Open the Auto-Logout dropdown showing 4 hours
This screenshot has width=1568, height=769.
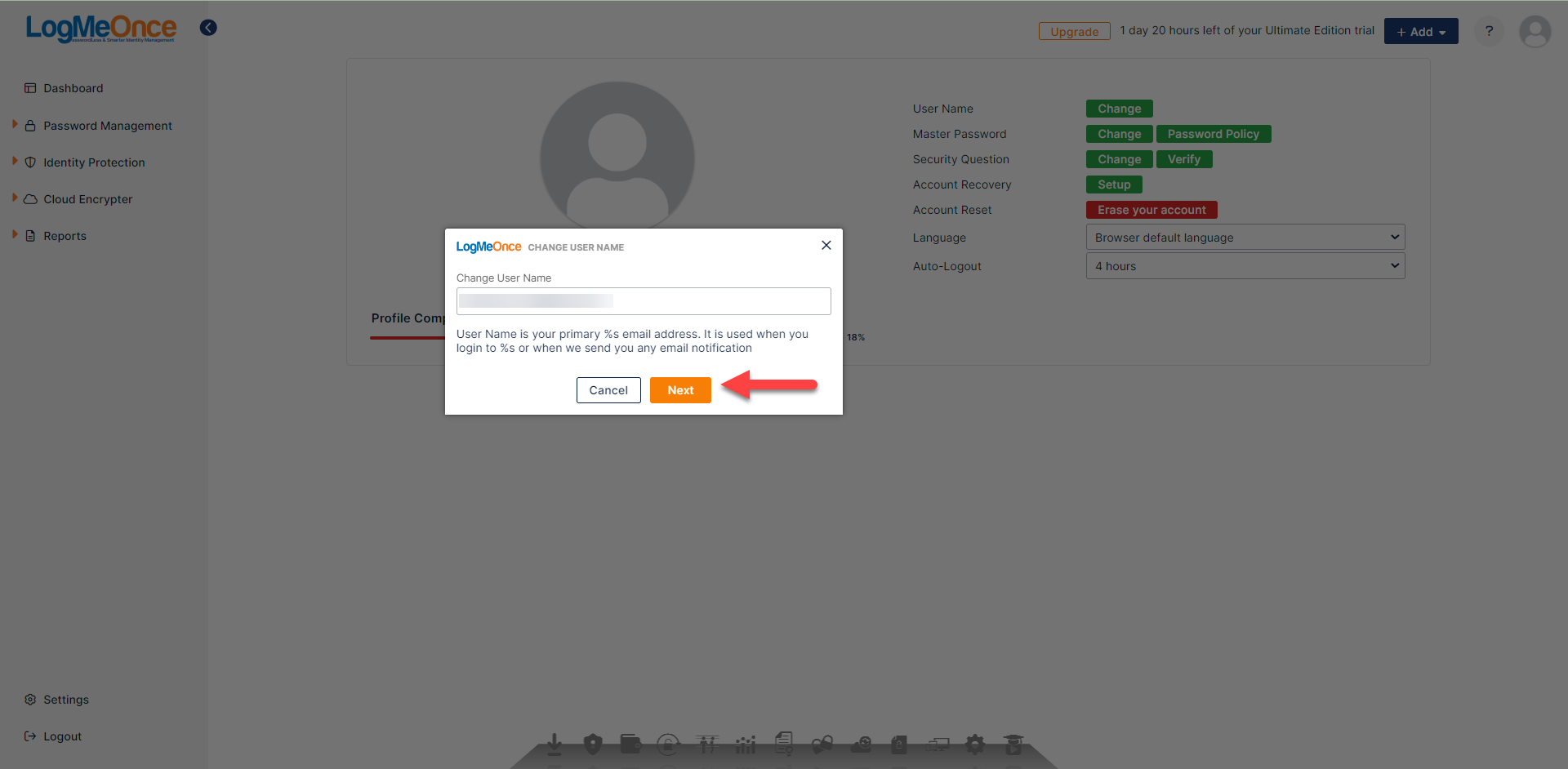click(x=1245, y=266)
